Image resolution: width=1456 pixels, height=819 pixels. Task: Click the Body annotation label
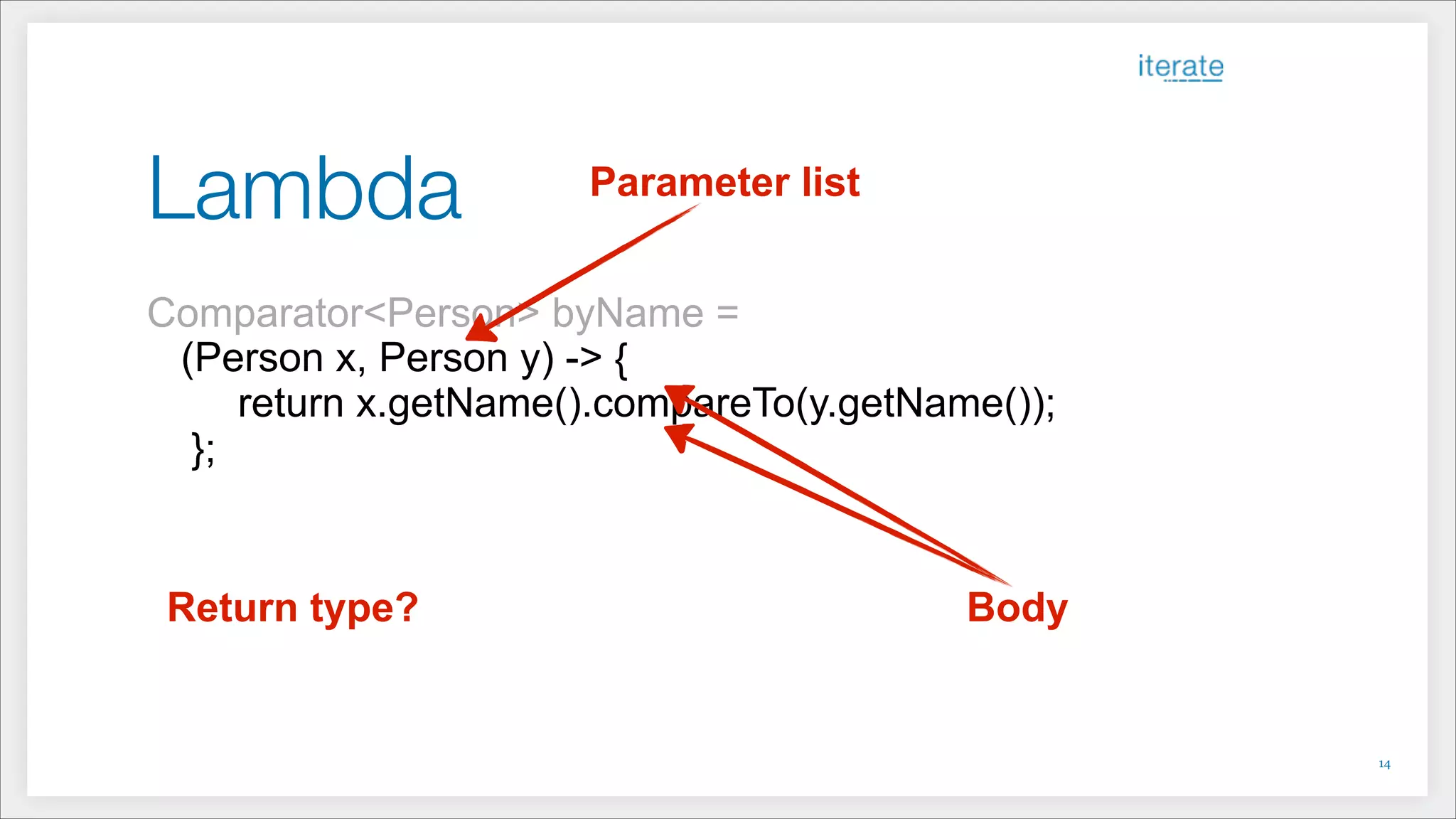tap(1017, 609)
